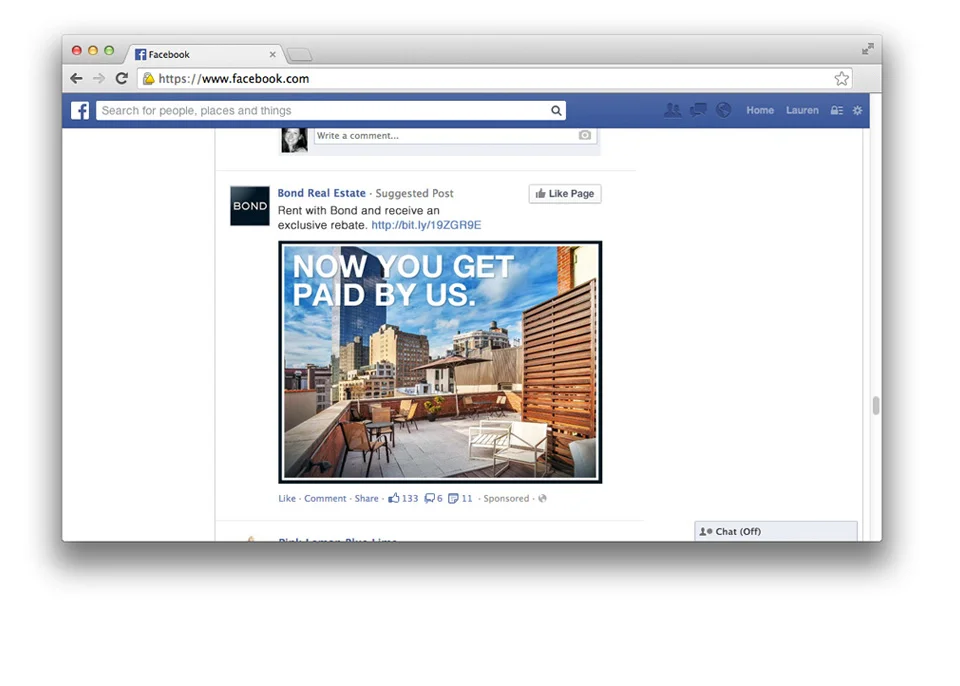Open Bond Real Estate page link

(321, 193)
